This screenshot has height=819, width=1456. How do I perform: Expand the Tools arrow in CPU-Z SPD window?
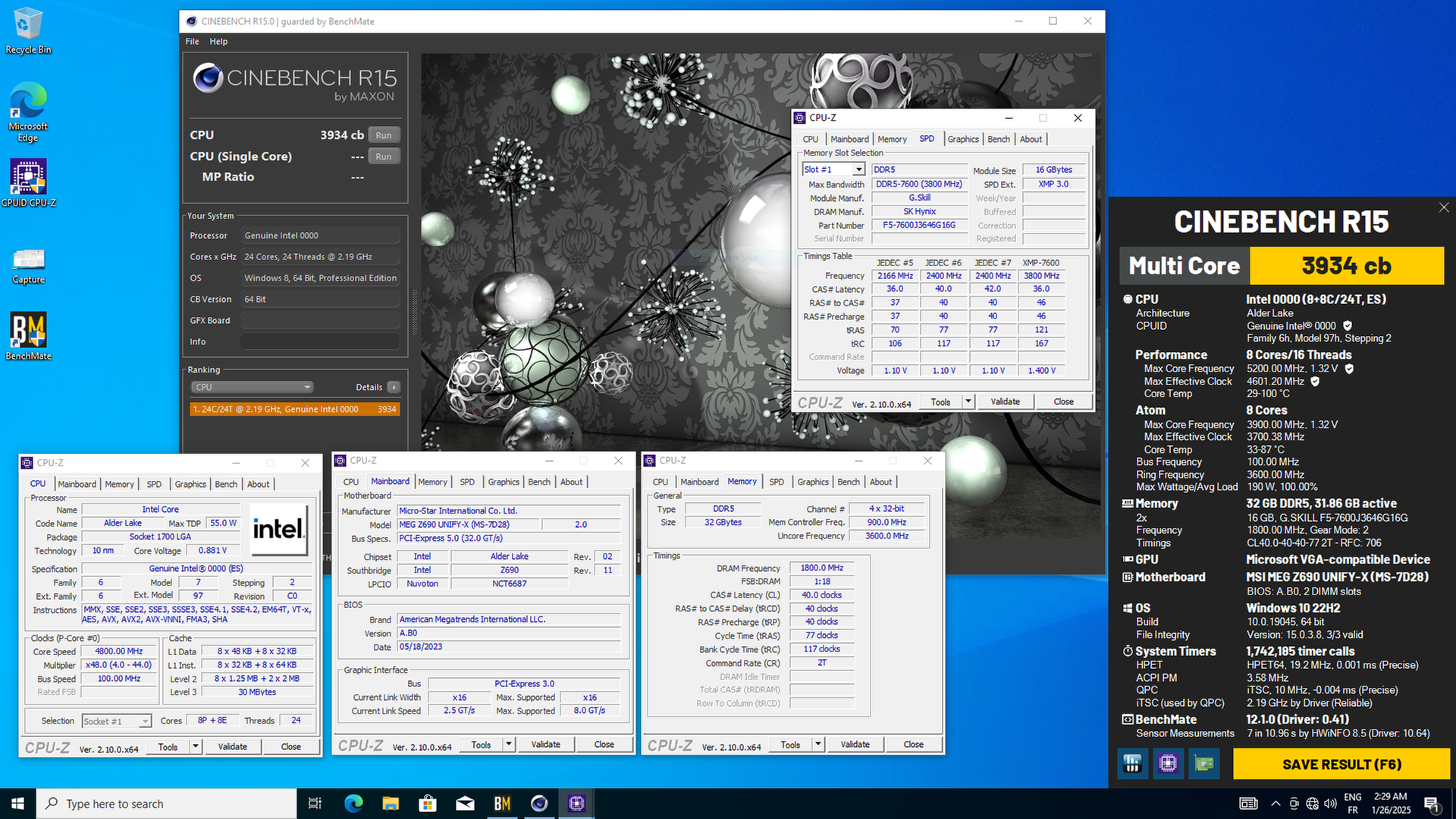968,401
